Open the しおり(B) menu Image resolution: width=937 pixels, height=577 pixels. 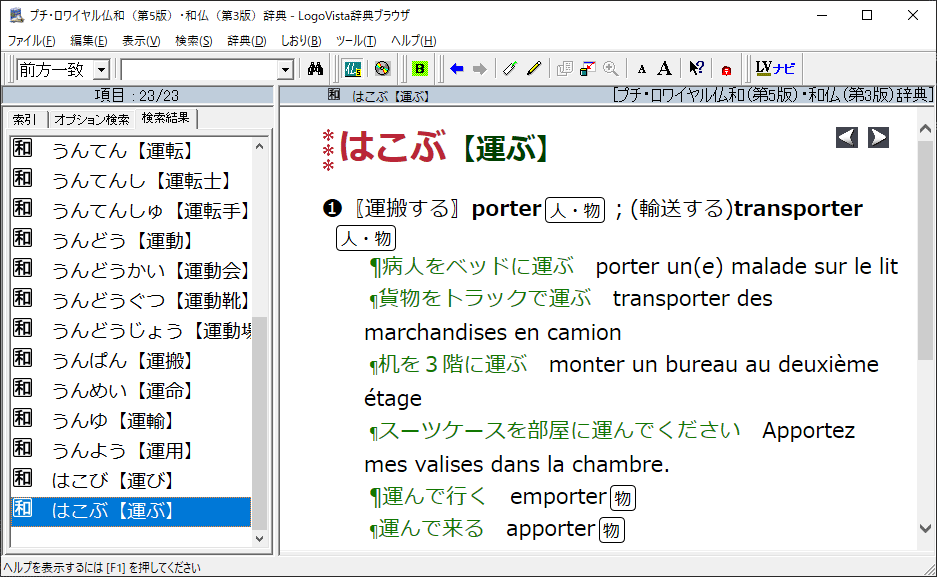pos(301,41)
